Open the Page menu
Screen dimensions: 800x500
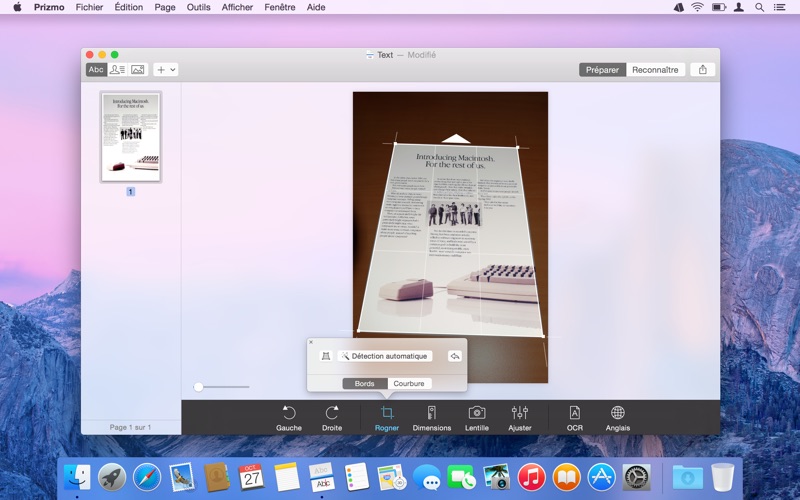(165, 7)
